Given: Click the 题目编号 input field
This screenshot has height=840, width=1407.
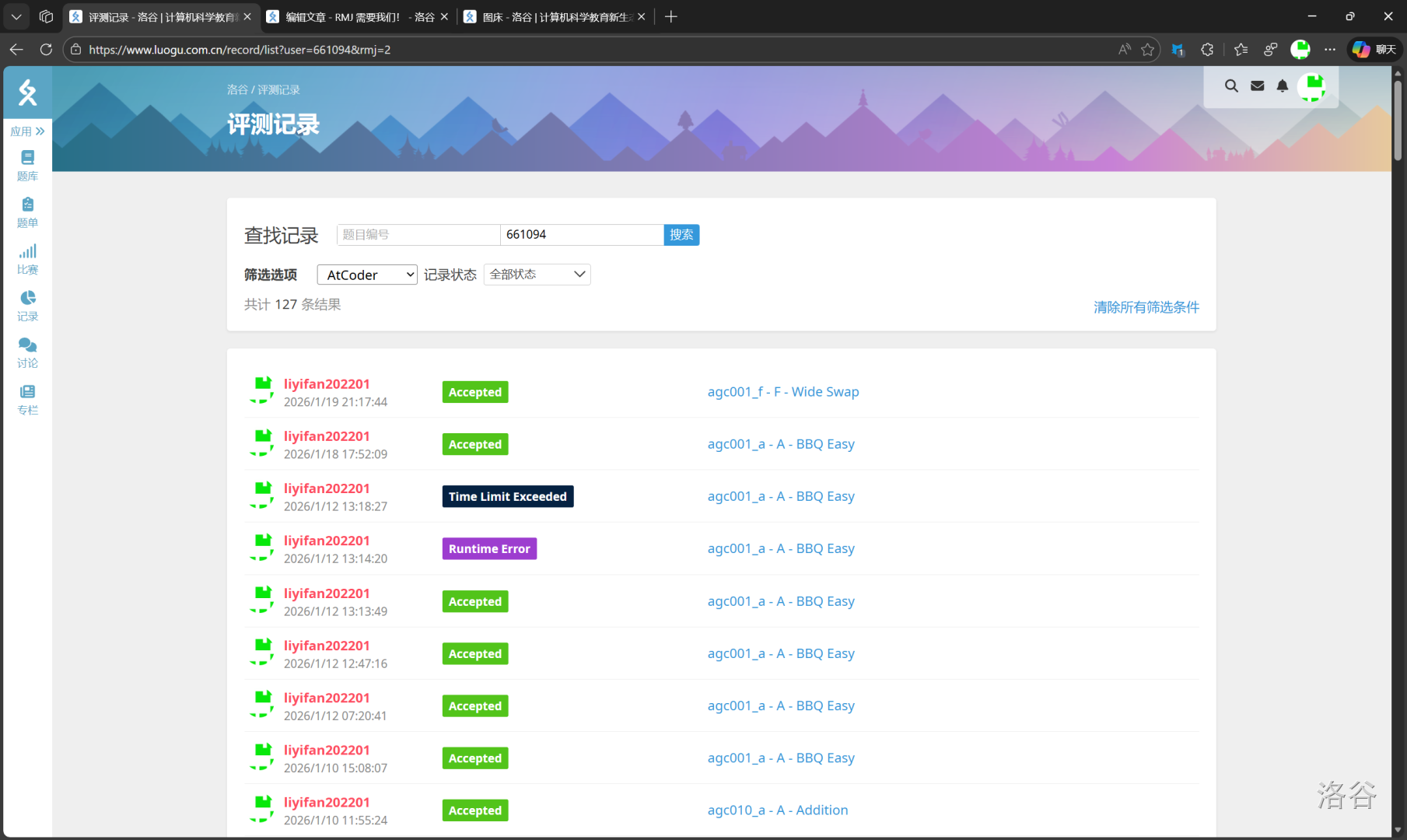Looking at the screenshot, I should click(x=418, y=235).
